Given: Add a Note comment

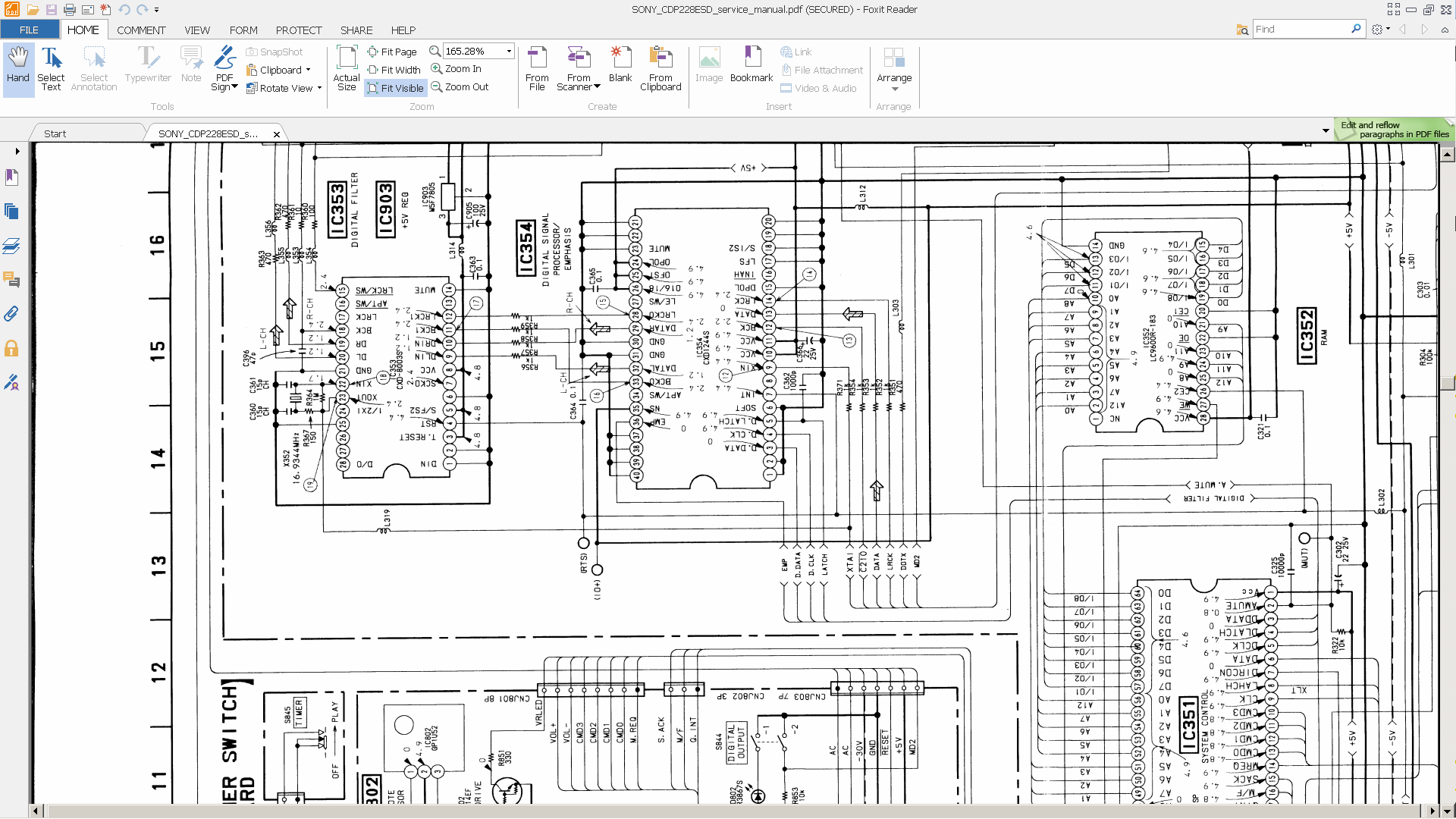Looking at the screenshot, I should point(191,64).
